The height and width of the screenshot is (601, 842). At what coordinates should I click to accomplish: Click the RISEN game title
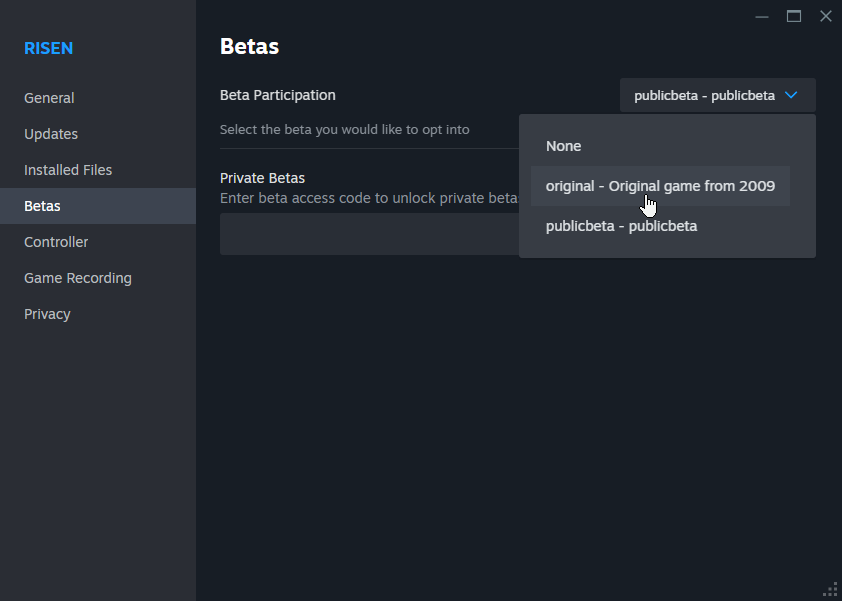click(48, 48)
